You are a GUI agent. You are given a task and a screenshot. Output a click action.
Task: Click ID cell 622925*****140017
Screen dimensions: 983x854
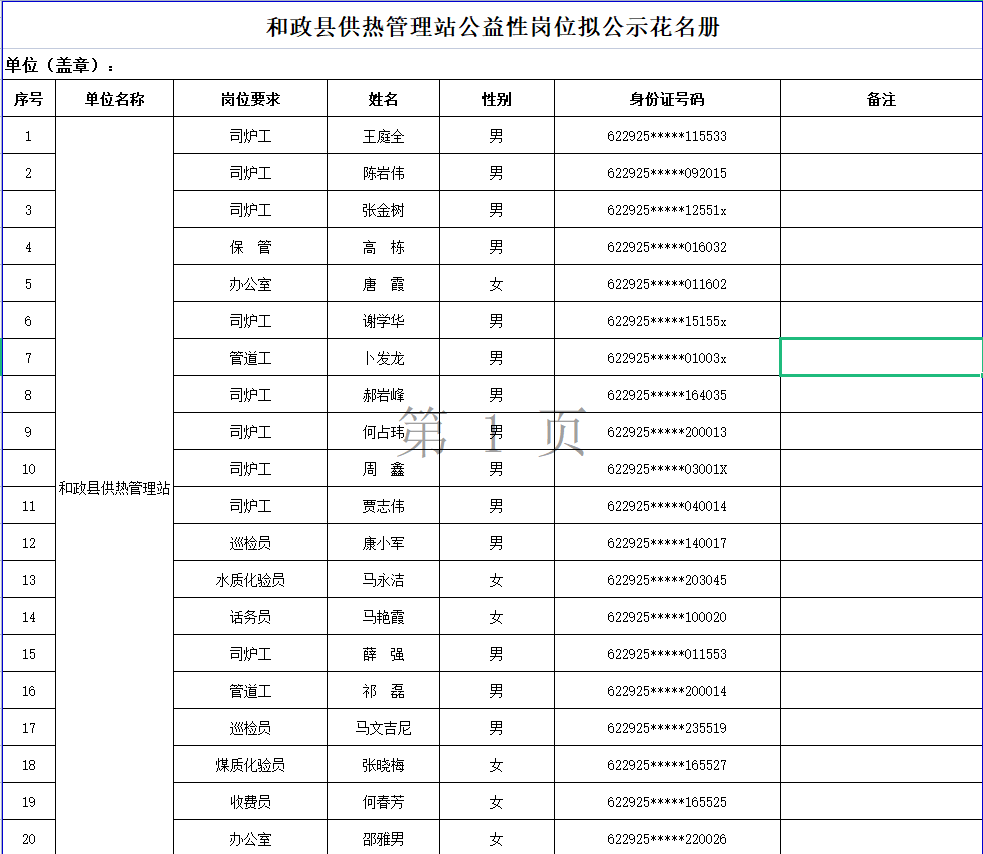click(x=667, y=542)
